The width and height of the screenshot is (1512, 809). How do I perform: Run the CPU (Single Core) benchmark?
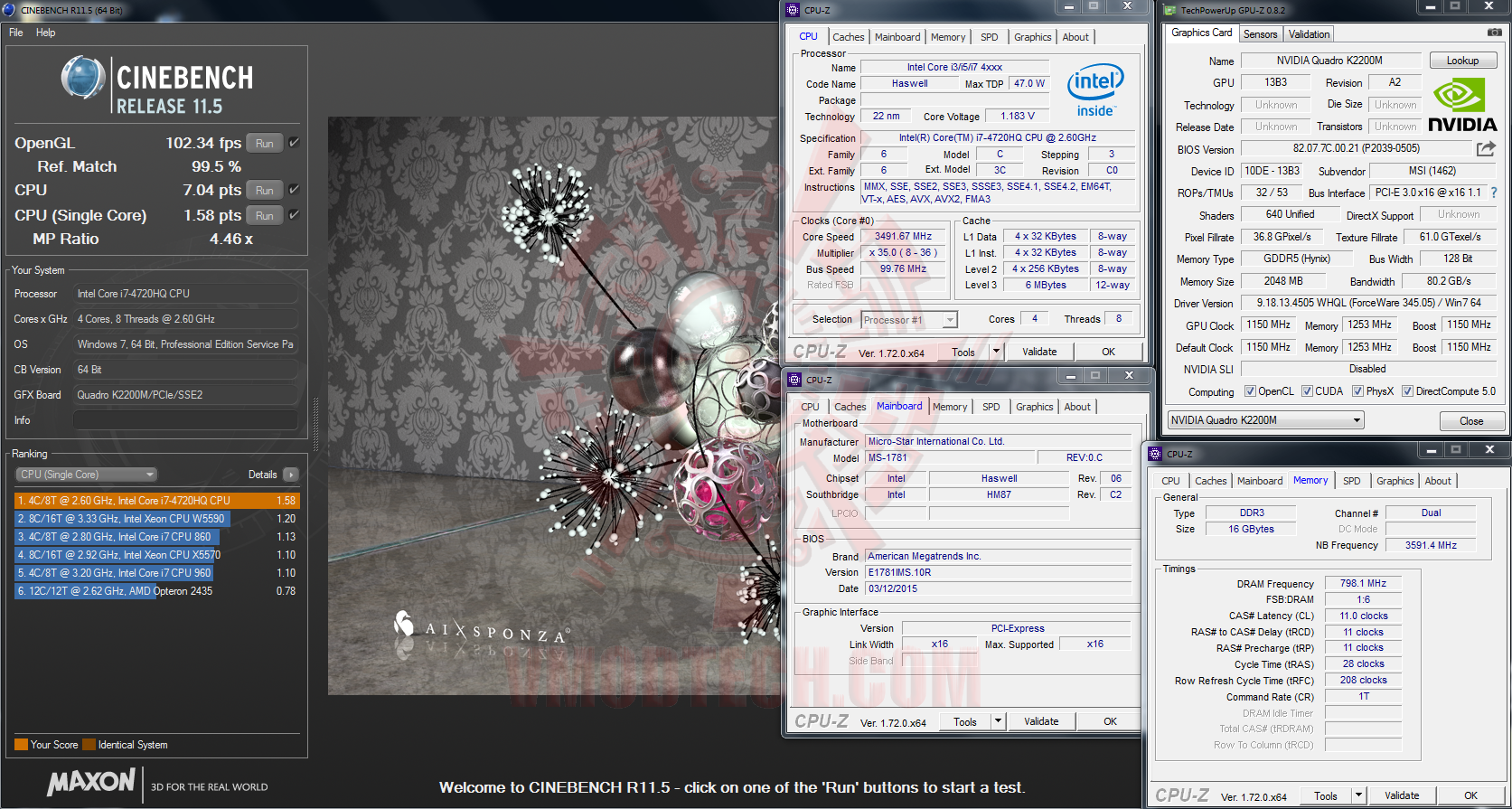coord(265,215)
